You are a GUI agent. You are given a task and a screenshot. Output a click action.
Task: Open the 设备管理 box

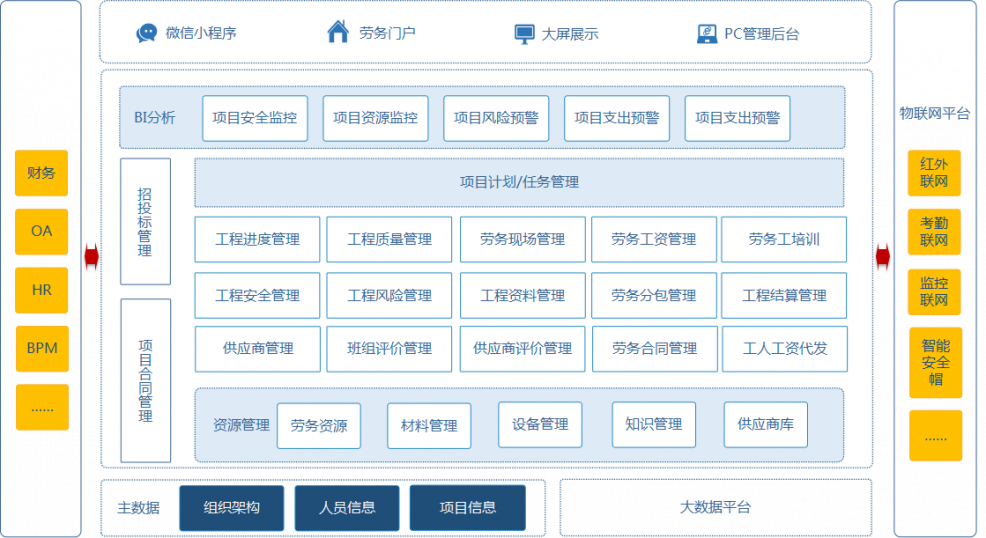(540, 425)
